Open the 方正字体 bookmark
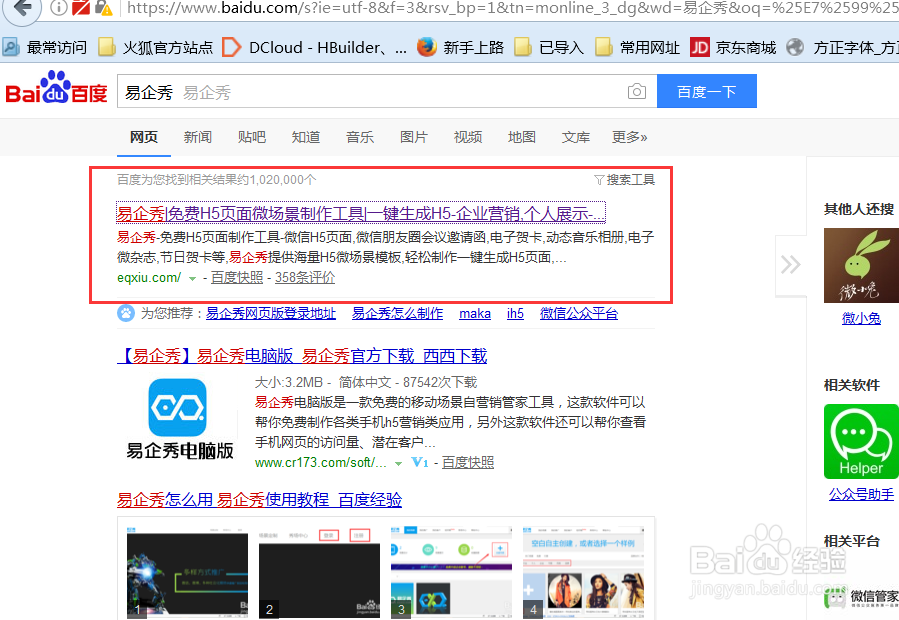Screen dimensions: 899x620 (x=842, y=47)
